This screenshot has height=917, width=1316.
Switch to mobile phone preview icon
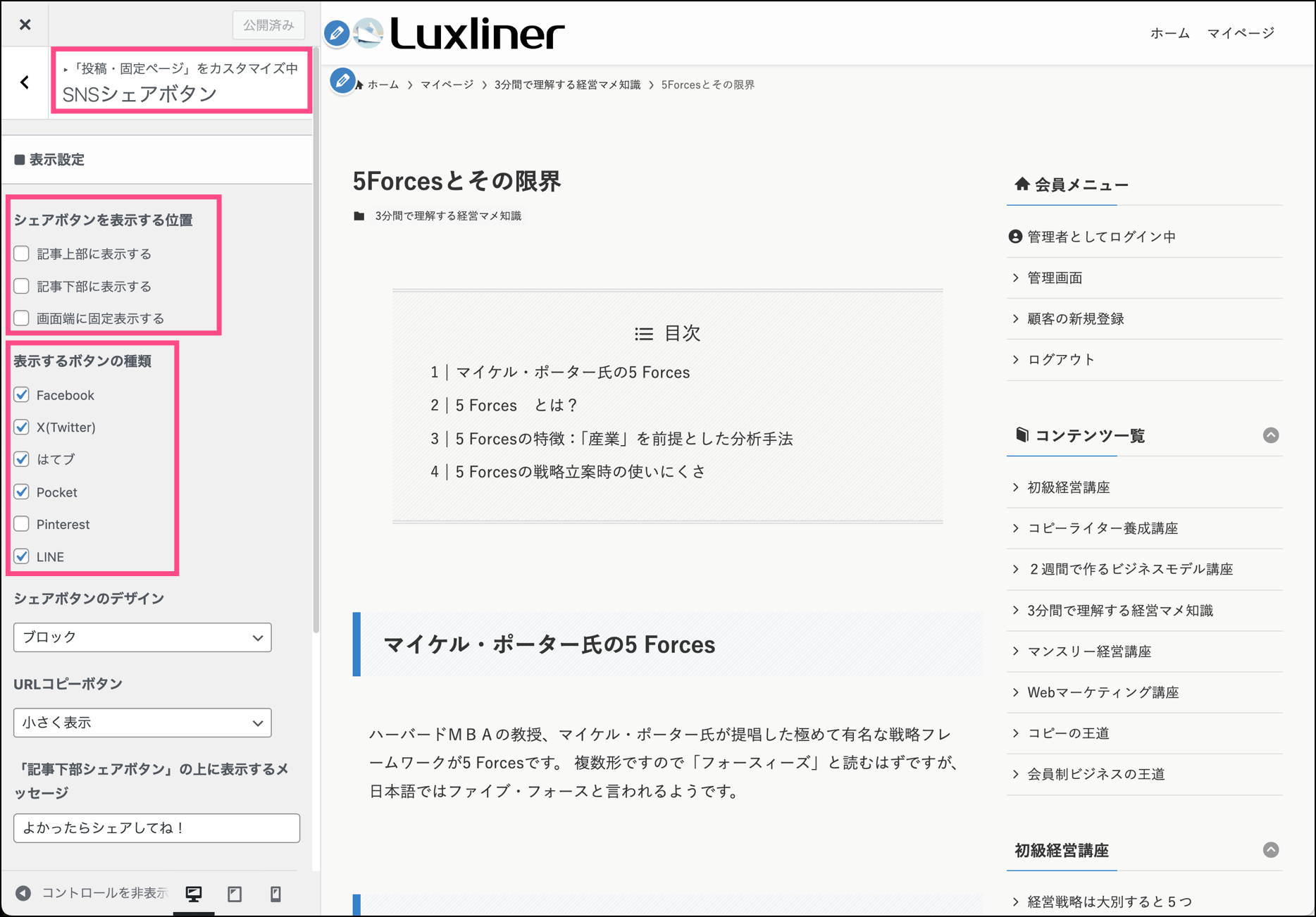point(275,894)
